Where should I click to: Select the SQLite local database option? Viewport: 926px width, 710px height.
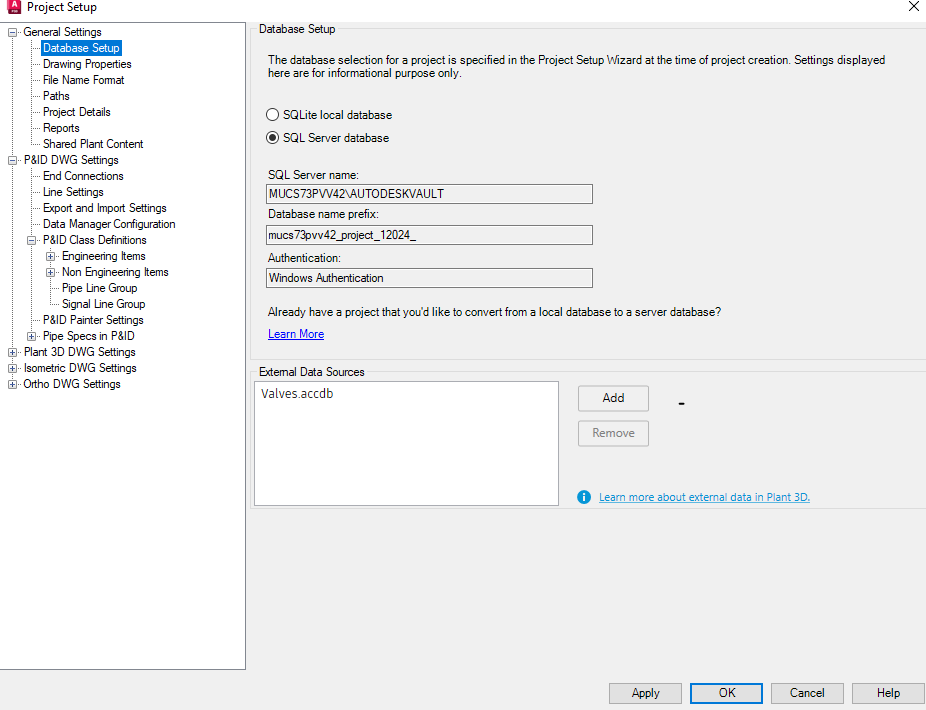[272, 114]
